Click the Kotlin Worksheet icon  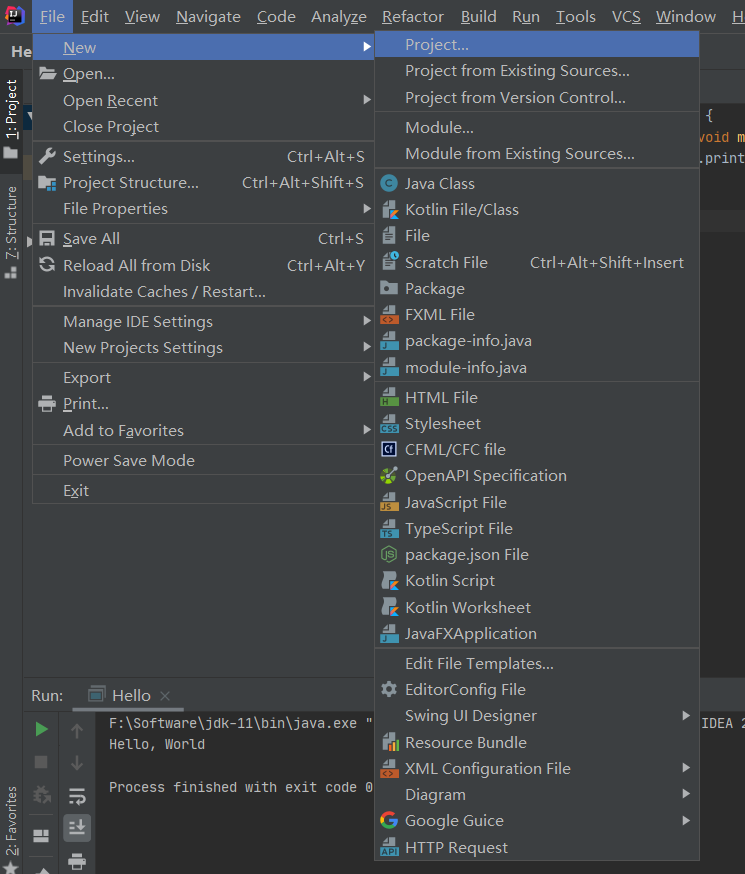[389, 607]
